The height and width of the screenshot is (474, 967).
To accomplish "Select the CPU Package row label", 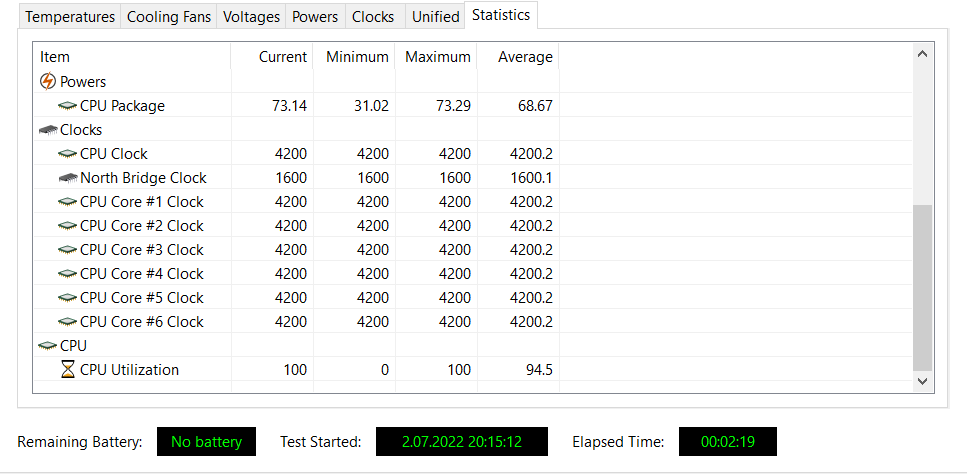I will [122, 106].
